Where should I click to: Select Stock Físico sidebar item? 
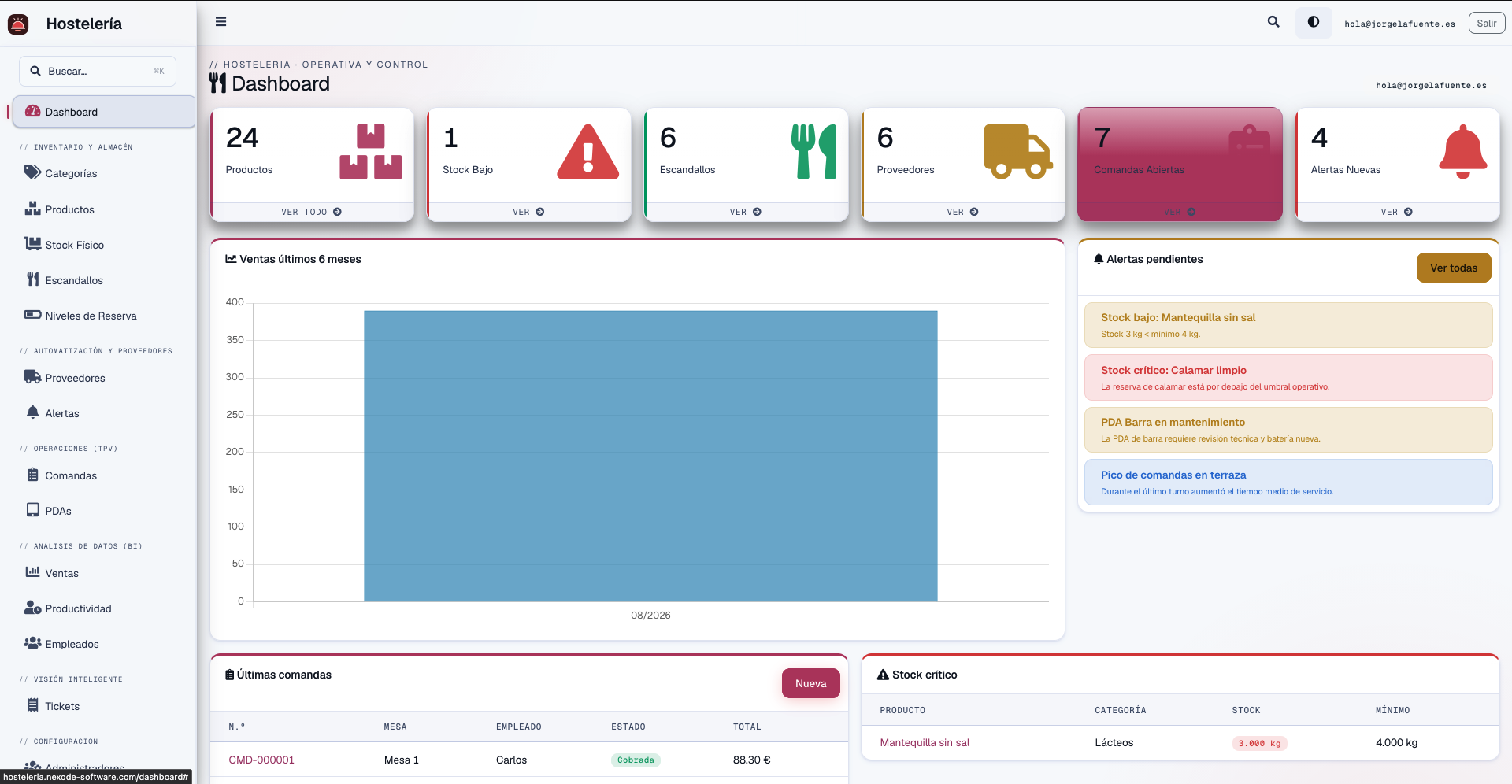tap(74, 245)
